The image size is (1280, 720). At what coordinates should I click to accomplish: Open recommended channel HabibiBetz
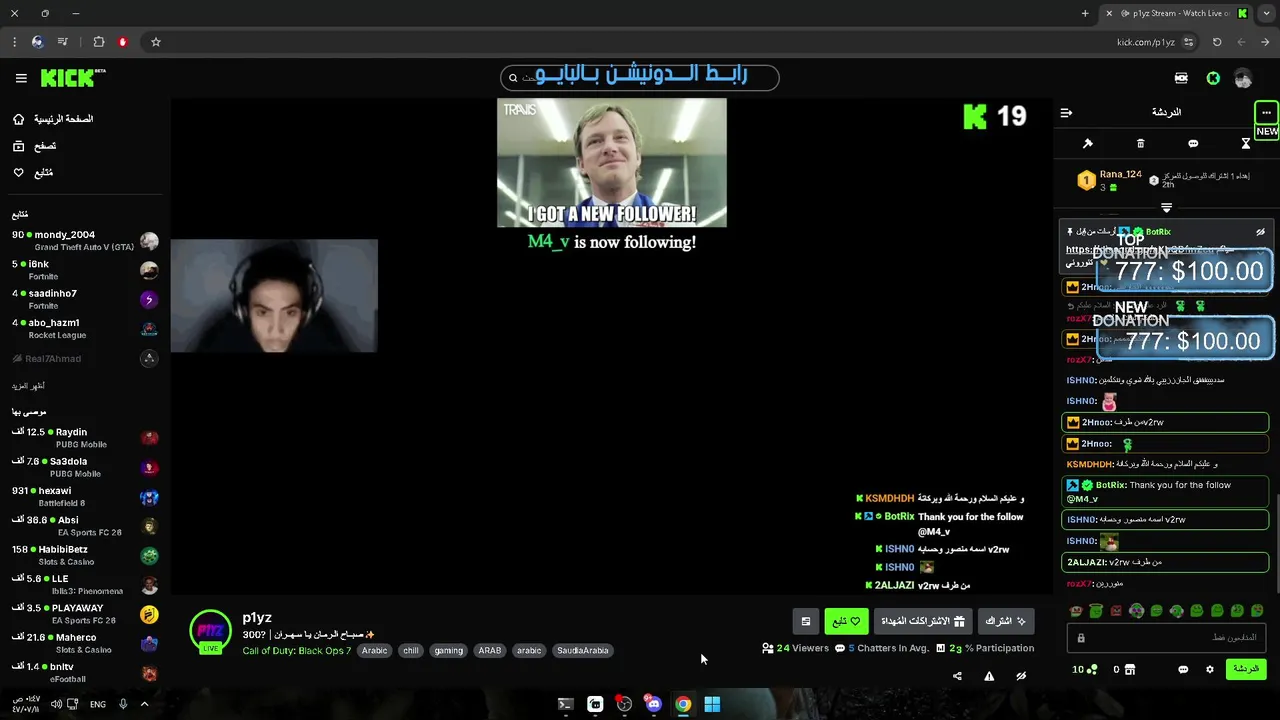click(x=85, y=555)
